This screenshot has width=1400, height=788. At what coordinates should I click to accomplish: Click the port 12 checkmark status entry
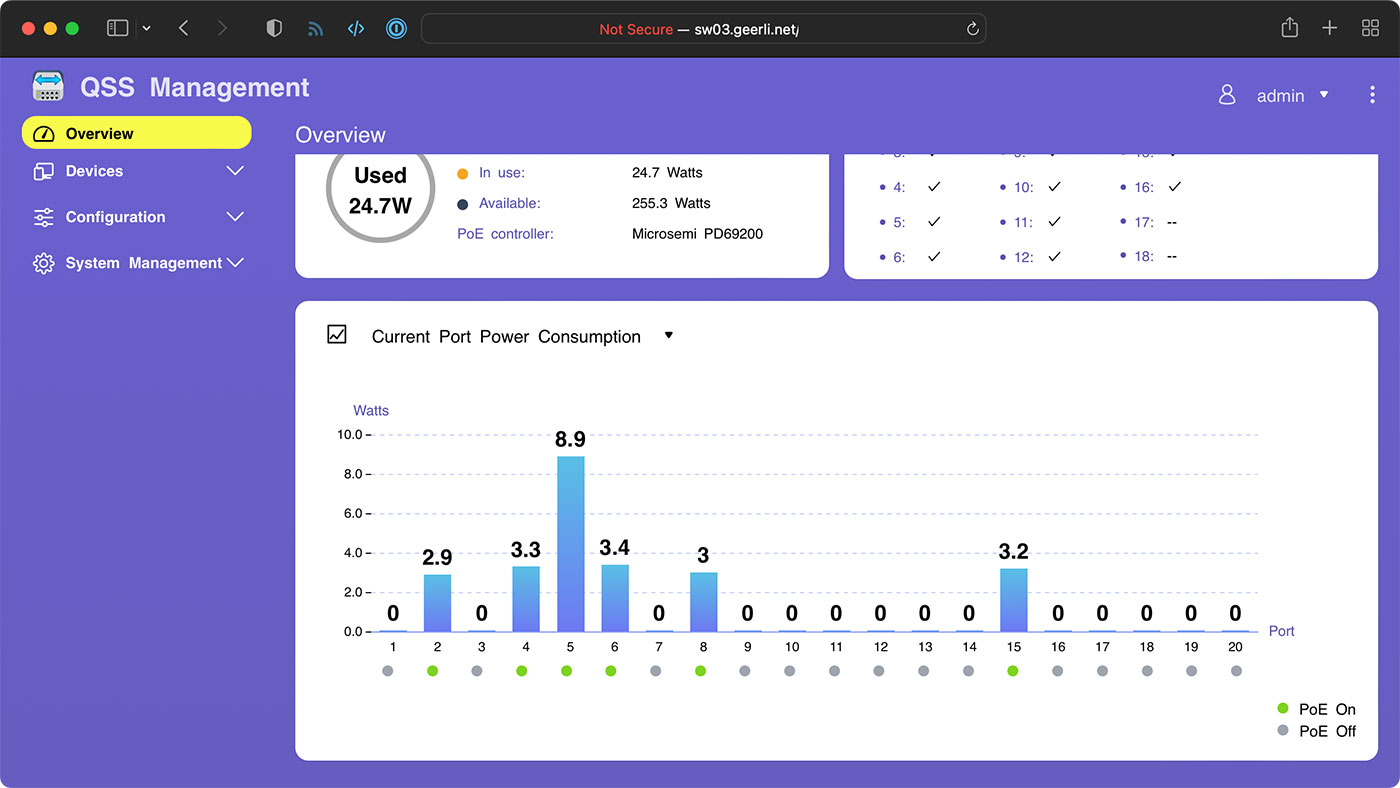tap(1031, 257)
